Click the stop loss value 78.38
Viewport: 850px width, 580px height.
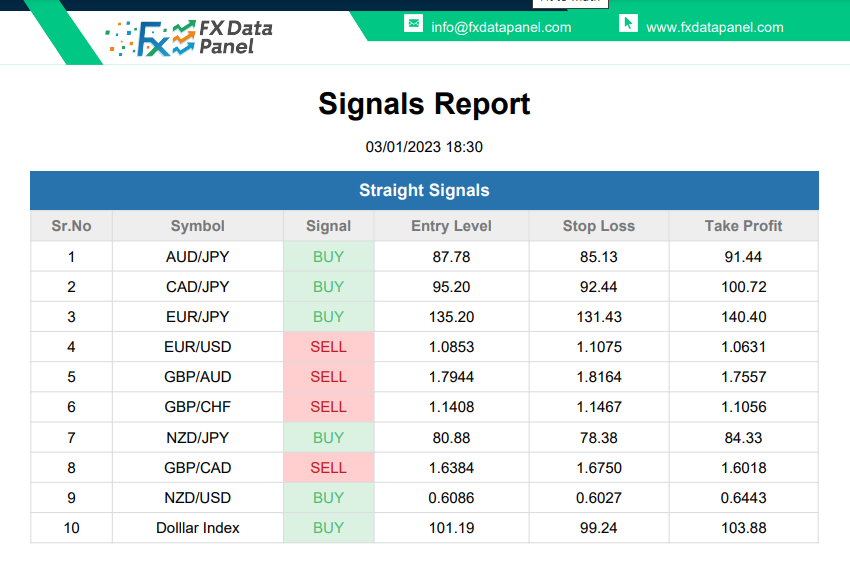tap(599, 438)
